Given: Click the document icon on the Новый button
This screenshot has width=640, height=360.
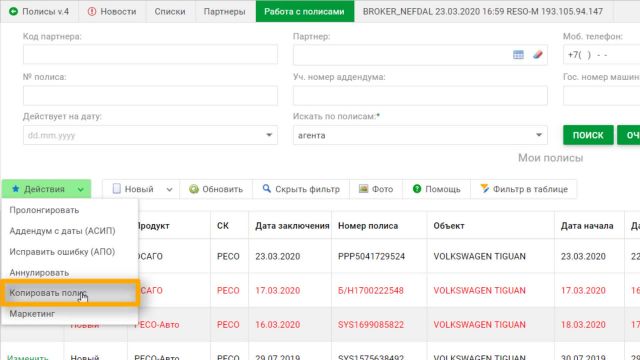Looking at the screenshot, I should click(x=116, y=189).
